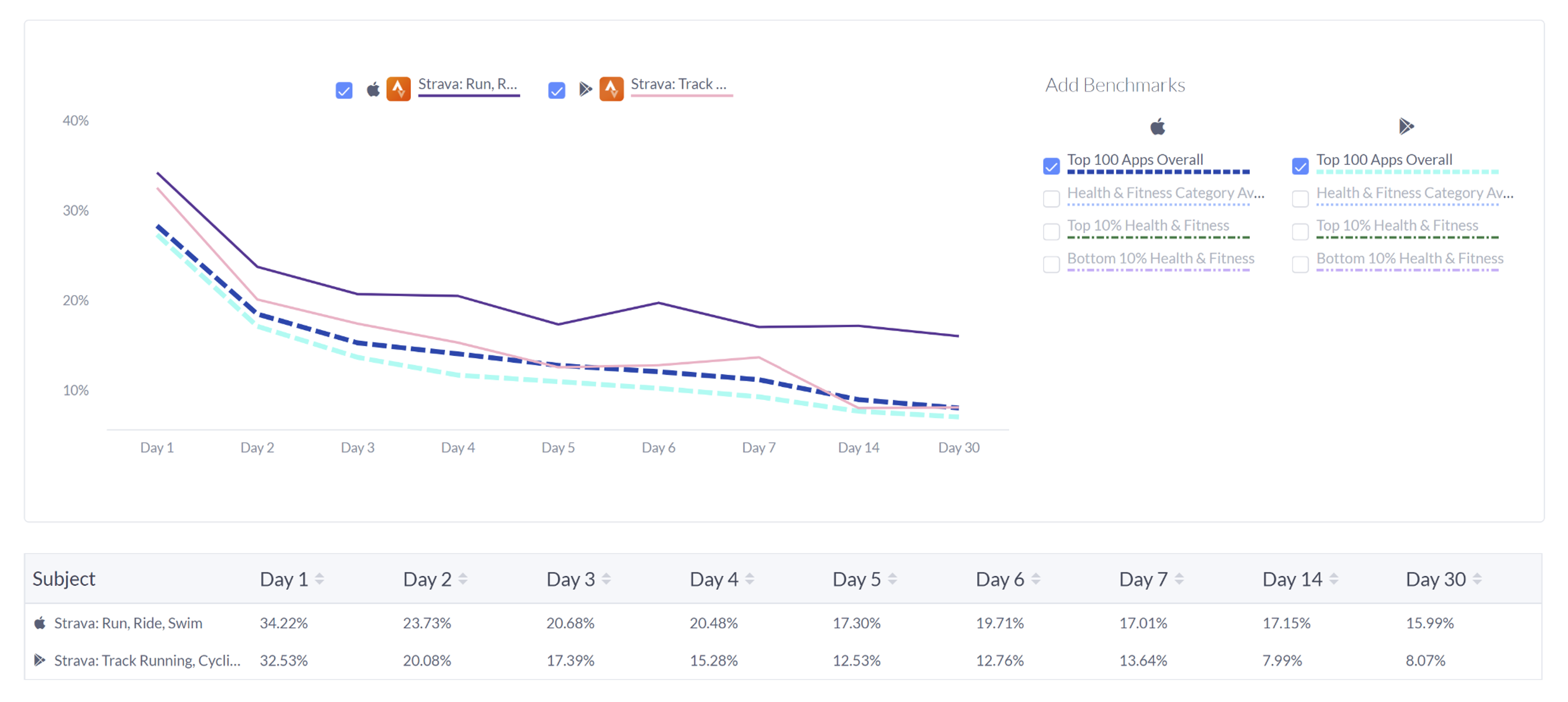Click the 40% label on chart y-axis

tap(76, 121)
